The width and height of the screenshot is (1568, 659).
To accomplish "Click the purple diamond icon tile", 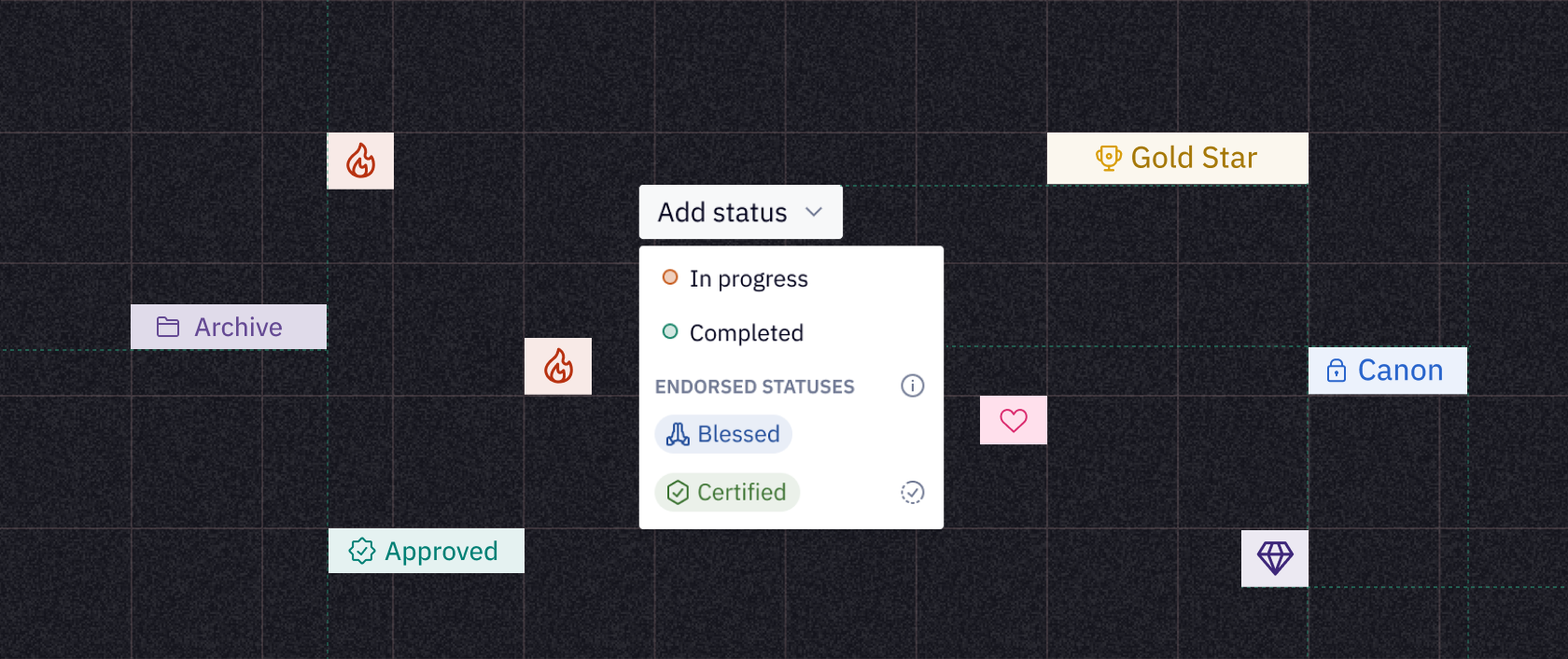I will 1275,558.
